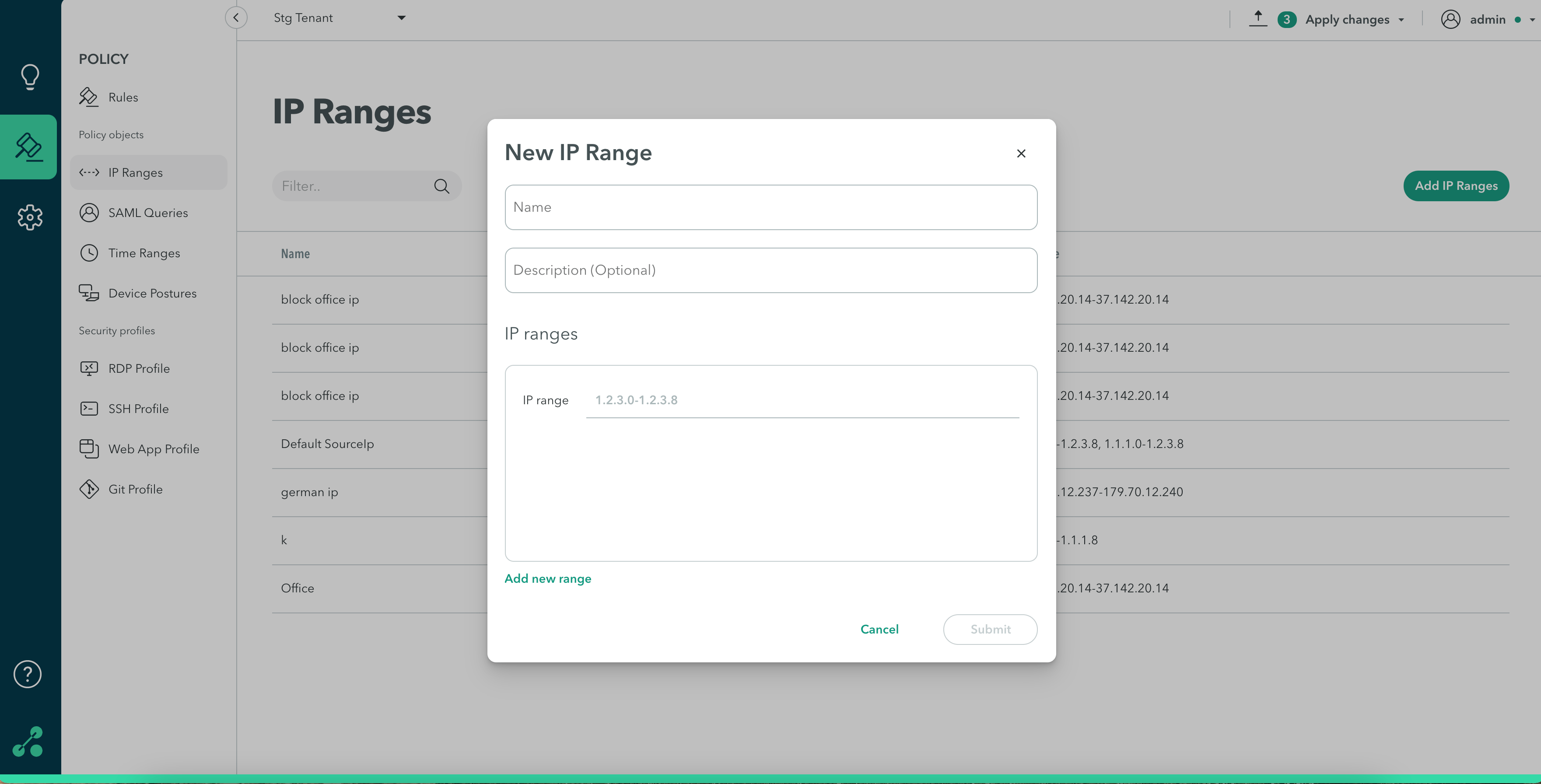The height and width of the screenshot is (784, 1541).
Task: Collapse the sidebar with chevron arrow
Action: pyautogui.click(x=236, y=17)
